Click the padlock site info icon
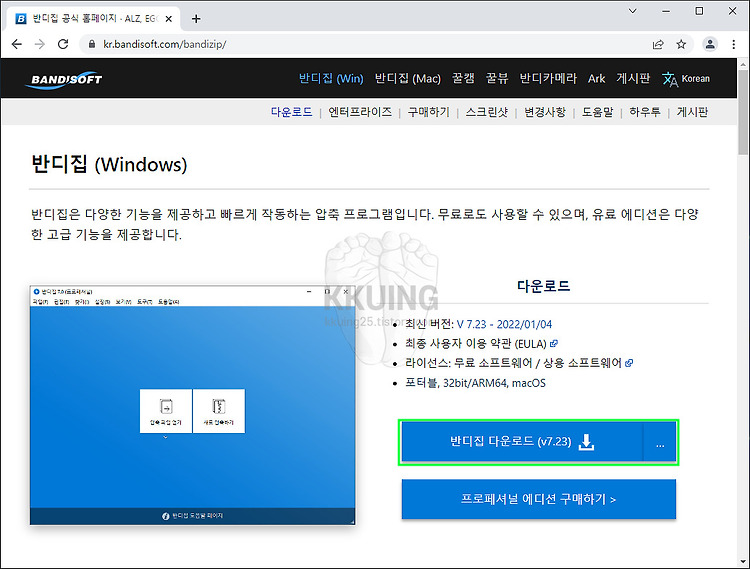Viewport: 750px width, 569px height. point(92,44)
